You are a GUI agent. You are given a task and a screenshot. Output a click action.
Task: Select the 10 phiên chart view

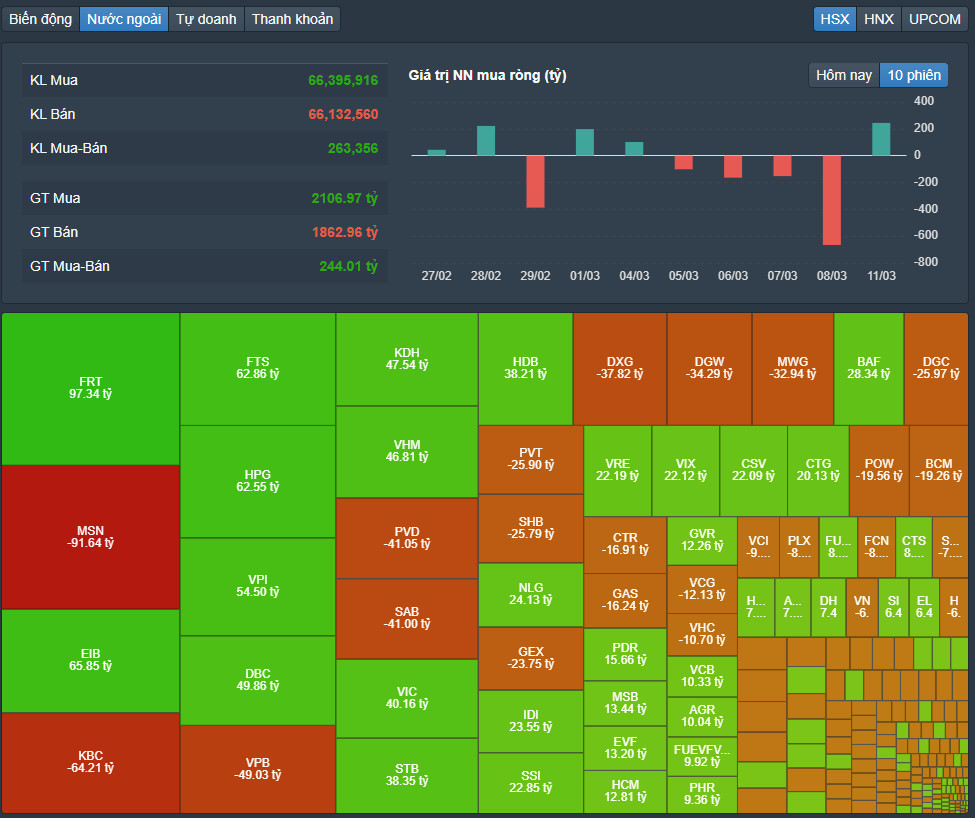914,75
